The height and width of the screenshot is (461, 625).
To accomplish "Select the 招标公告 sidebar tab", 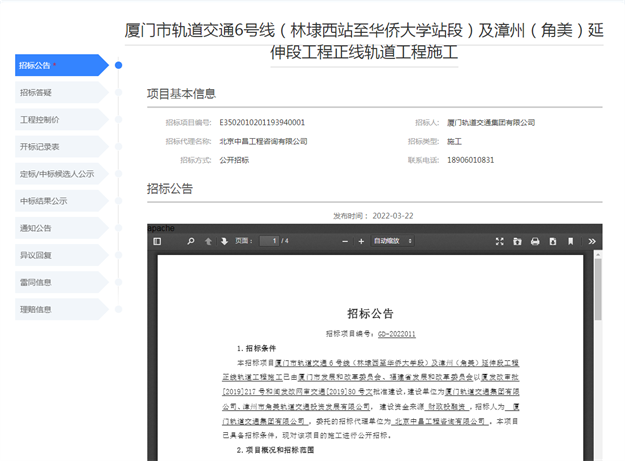I will tap(61, 65).
